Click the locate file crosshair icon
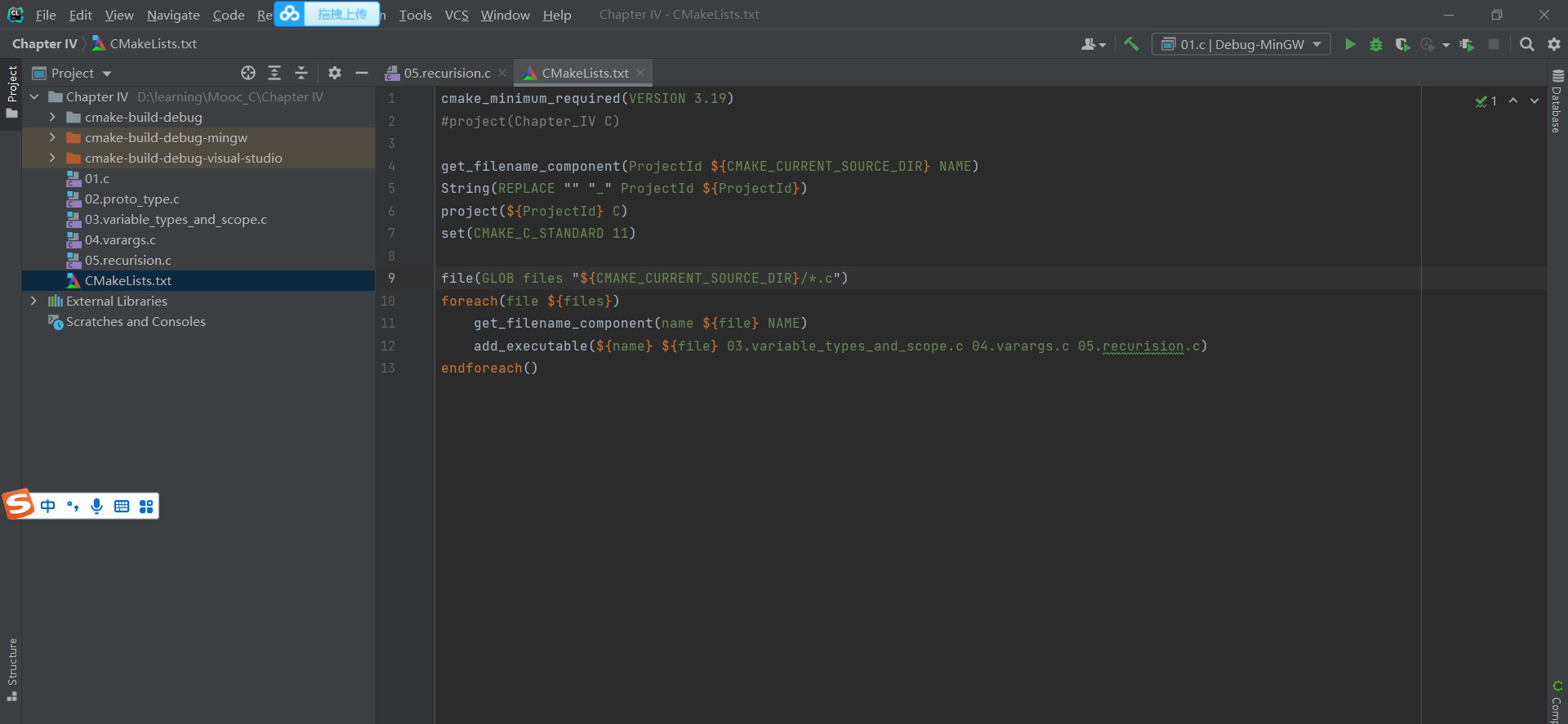Image resolution: width=1568 pixels, height=724 pixels. click(x=248, y=73)
